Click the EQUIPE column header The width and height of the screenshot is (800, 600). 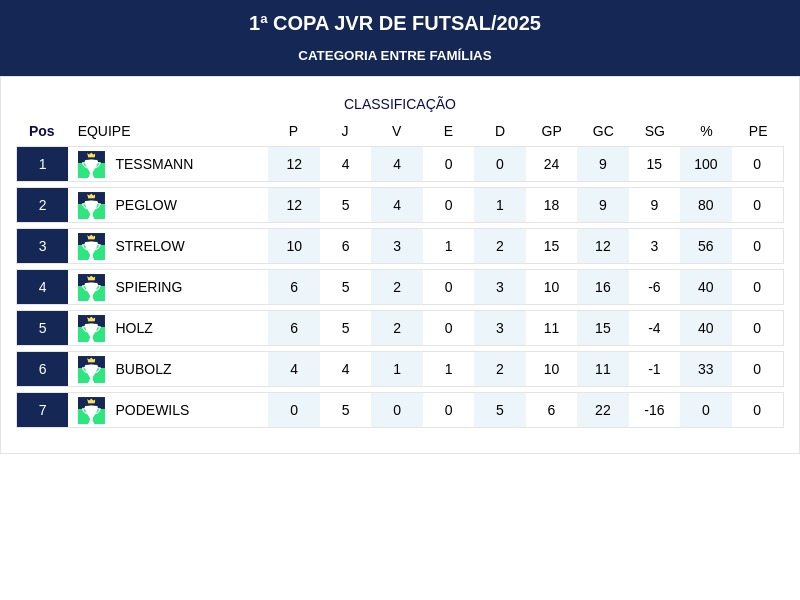coord(104,131)
